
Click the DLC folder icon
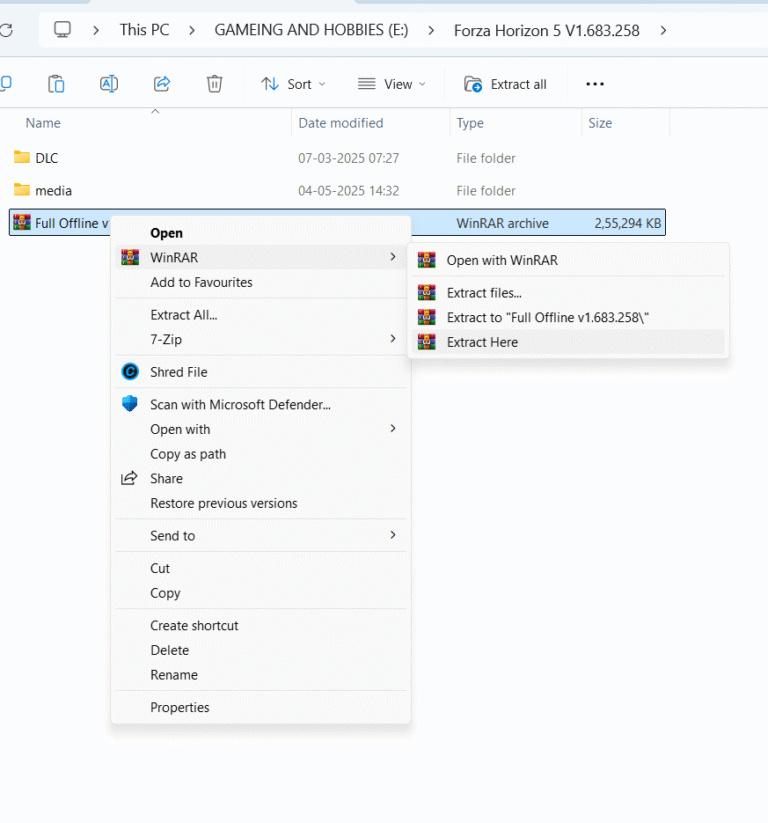pos(22,157)
